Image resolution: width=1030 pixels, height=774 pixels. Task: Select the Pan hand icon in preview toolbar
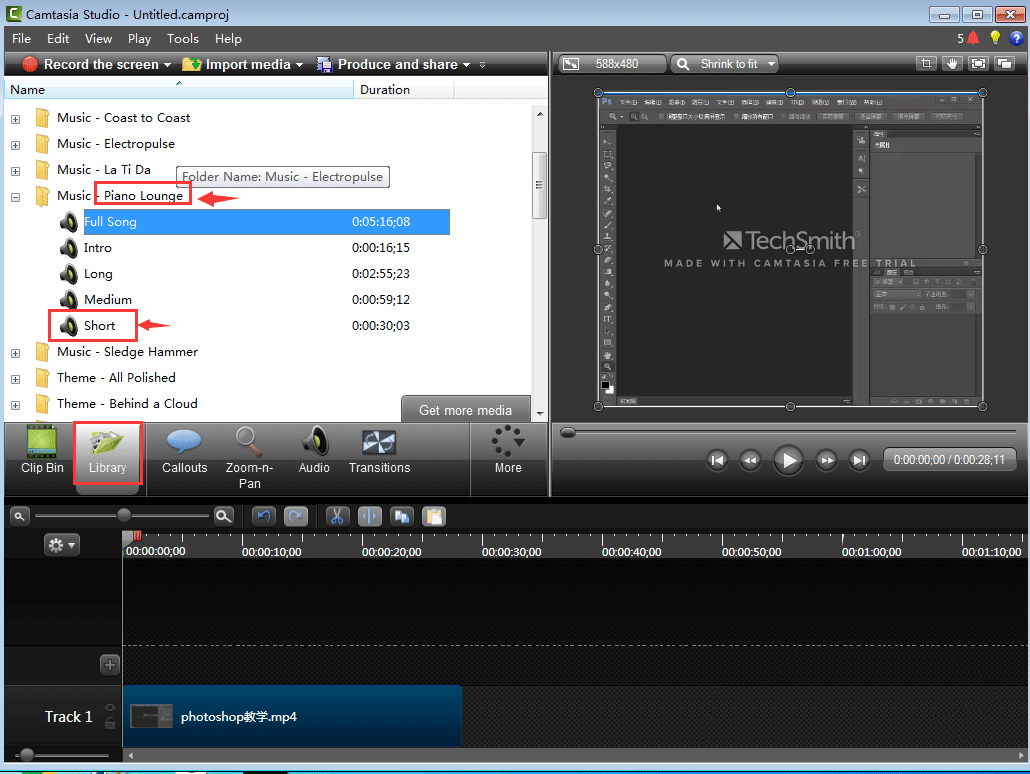951,63
